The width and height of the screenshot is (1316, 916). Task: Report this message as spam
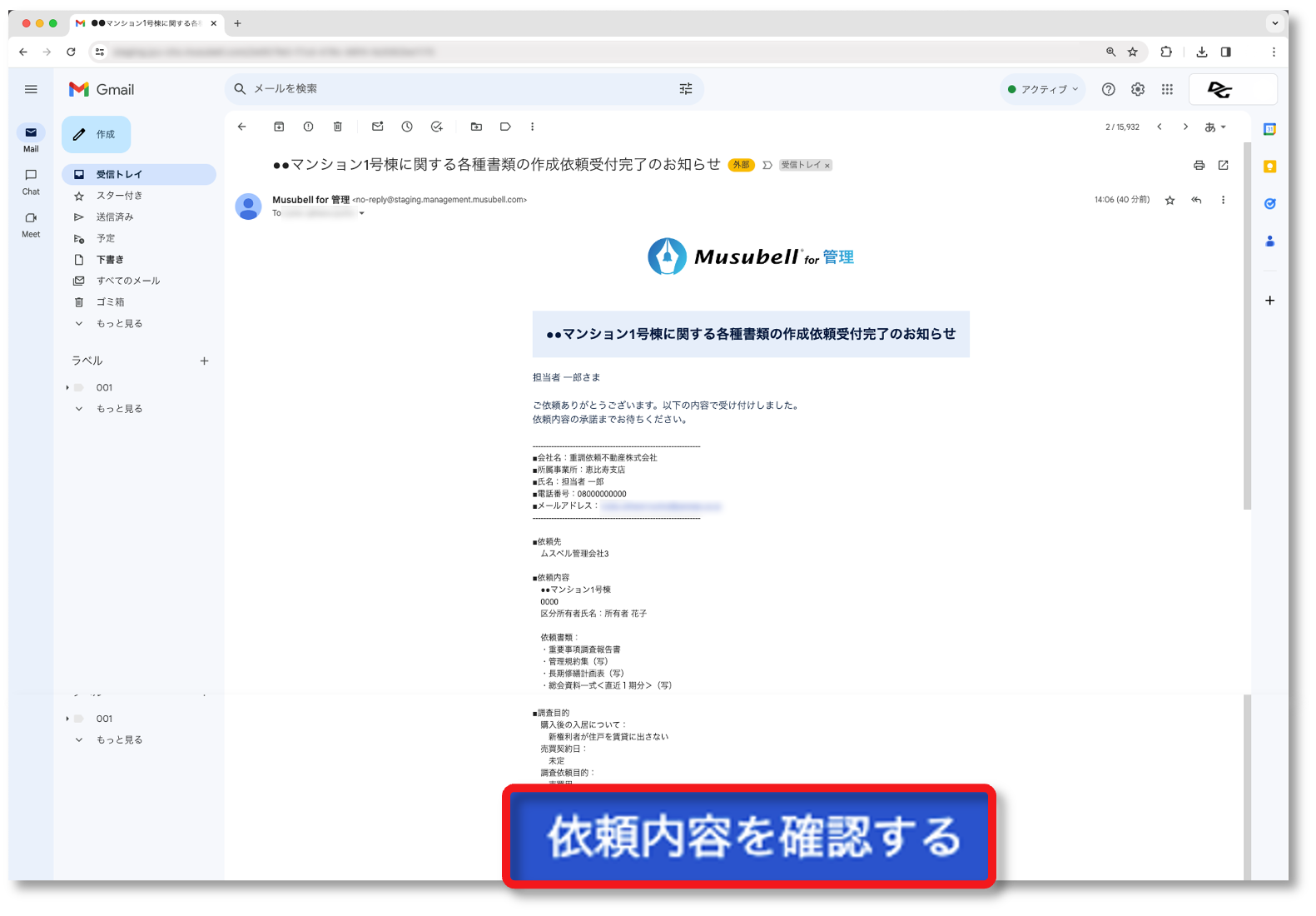click(x=308, y=127)
